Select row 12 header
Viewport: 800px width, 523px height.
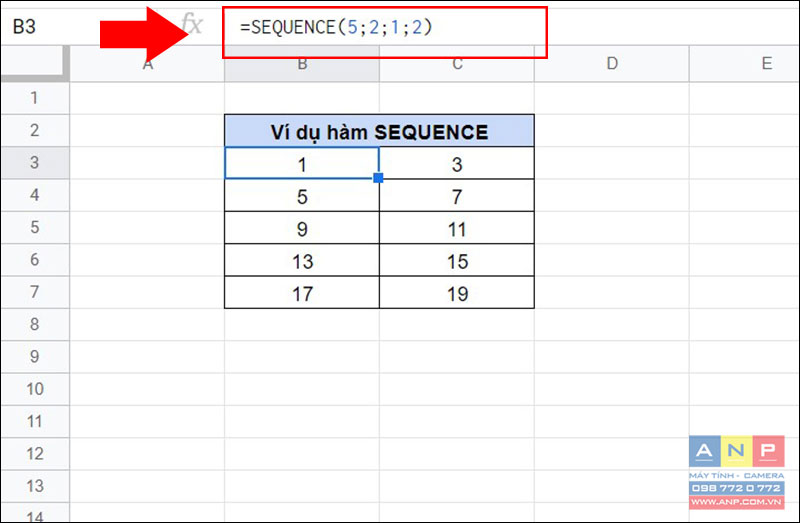click(34, 453)
